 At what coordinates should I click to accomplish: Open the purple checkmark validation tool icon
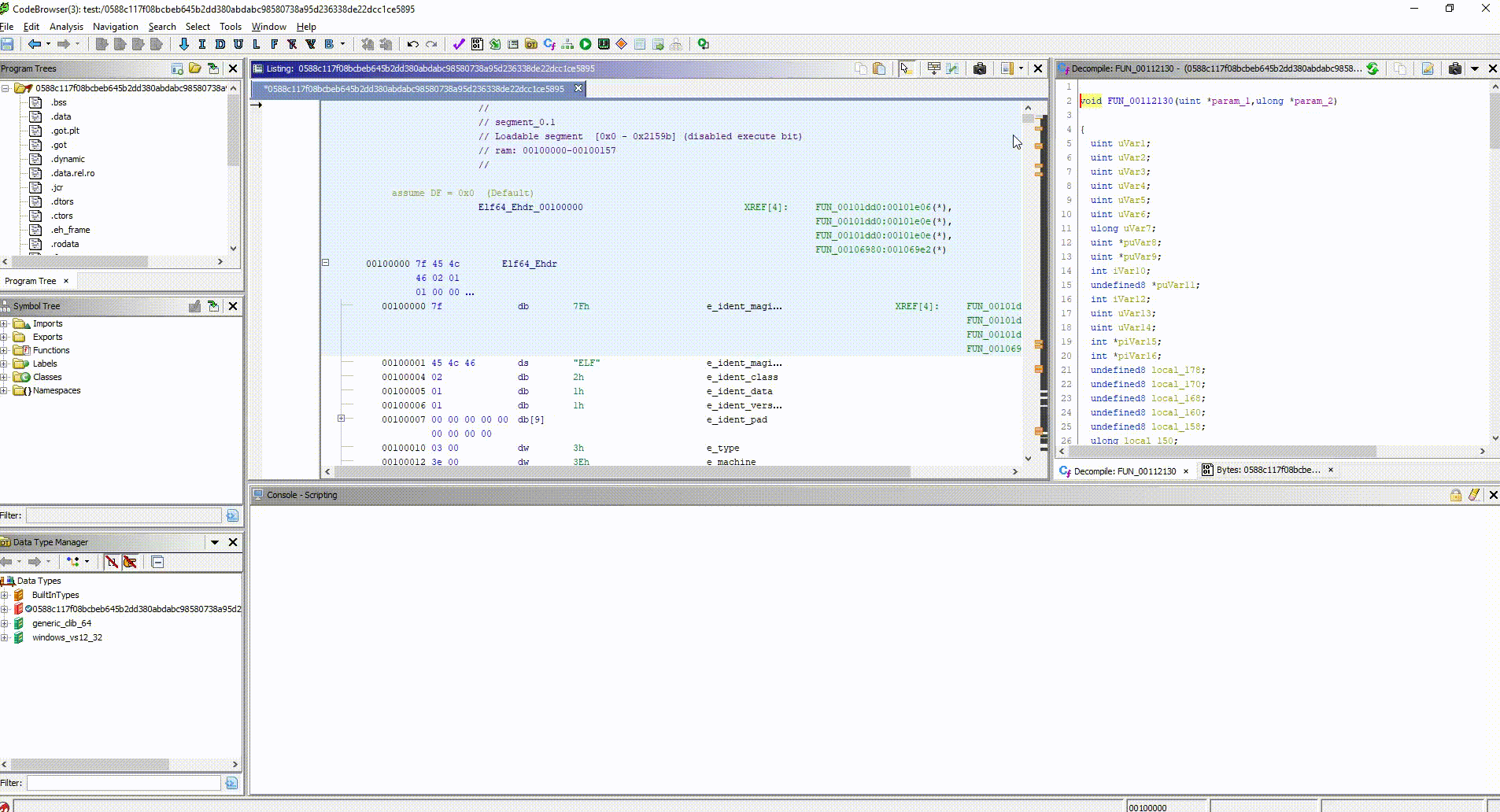click(x=459, y=44)
